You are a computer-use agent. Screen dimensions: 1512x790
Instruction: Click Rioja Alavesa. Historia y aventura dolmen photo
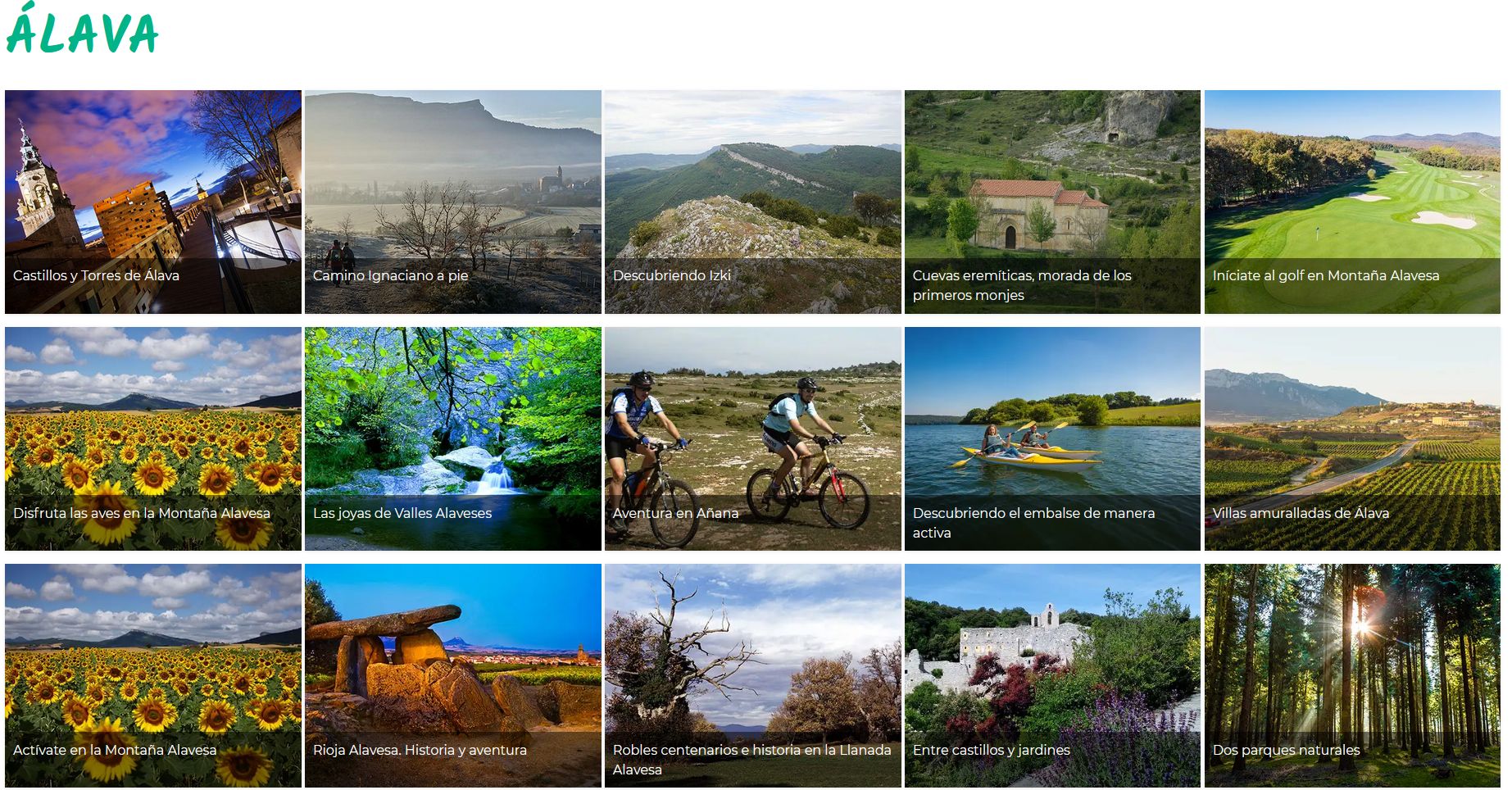pos(453,676)
